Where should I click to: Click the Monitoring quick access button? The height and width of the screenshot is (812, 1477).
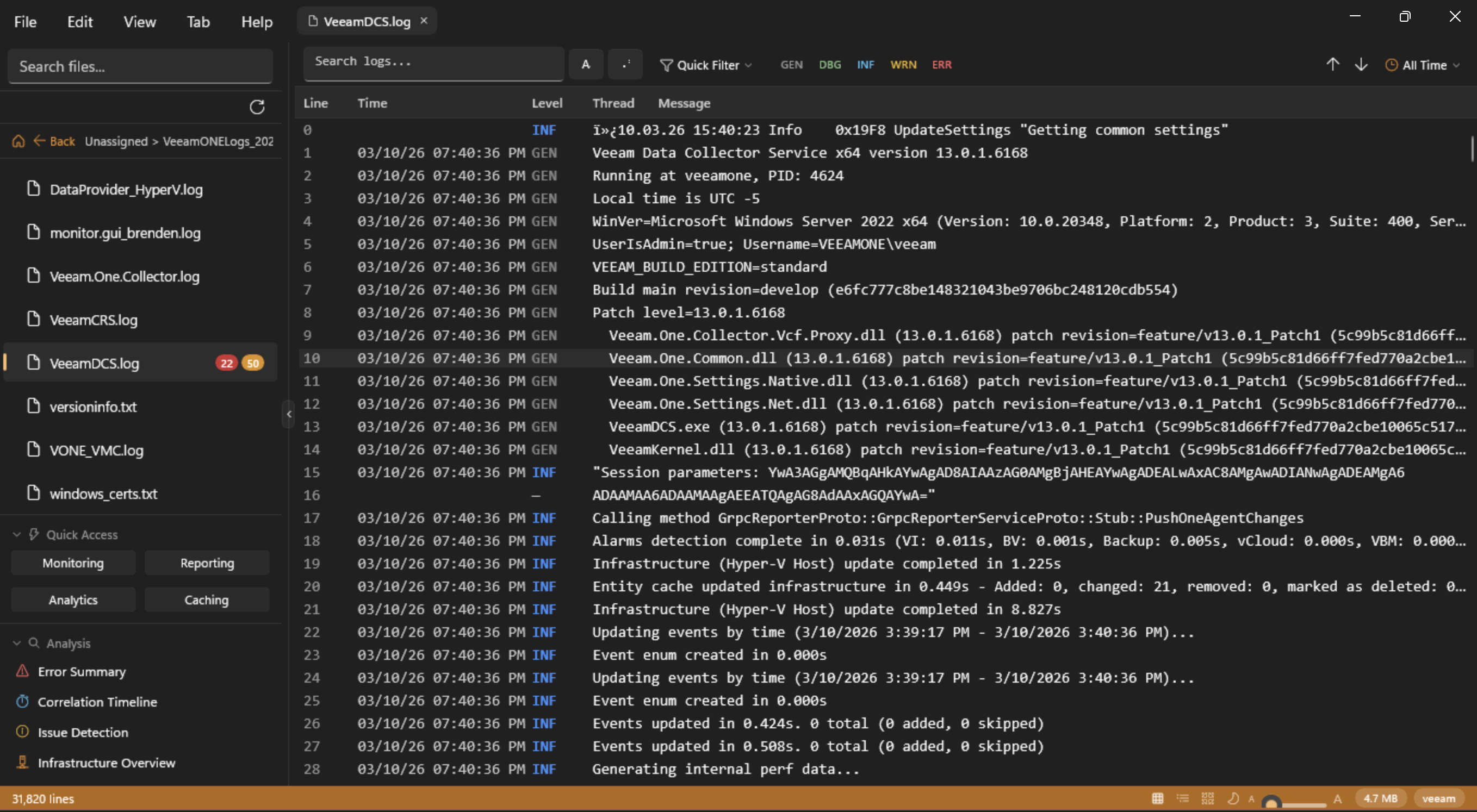[x=73, y=563]
